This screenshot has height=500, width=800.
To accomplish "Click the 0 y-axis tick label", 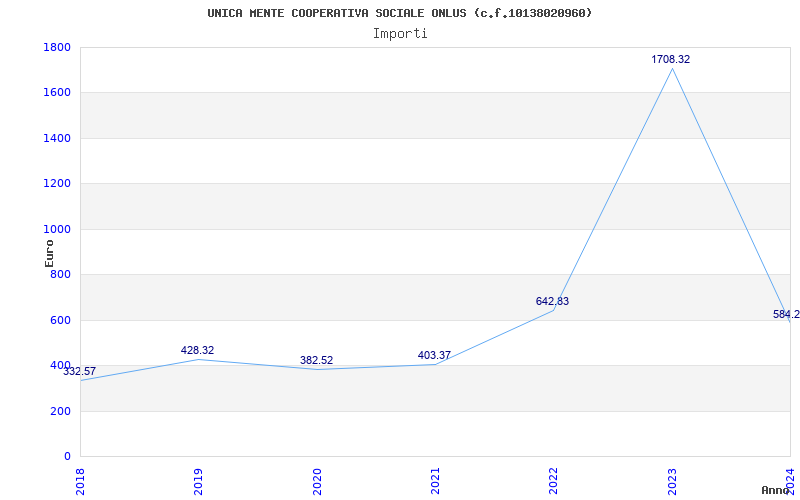I will pos(67,457).
